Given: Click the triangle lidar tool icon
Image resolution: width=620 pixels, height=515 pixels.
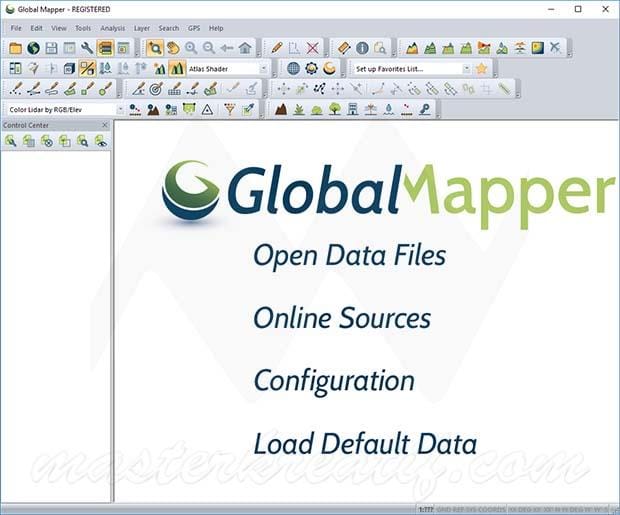Looking at the screenshot, I should (207, 110).
